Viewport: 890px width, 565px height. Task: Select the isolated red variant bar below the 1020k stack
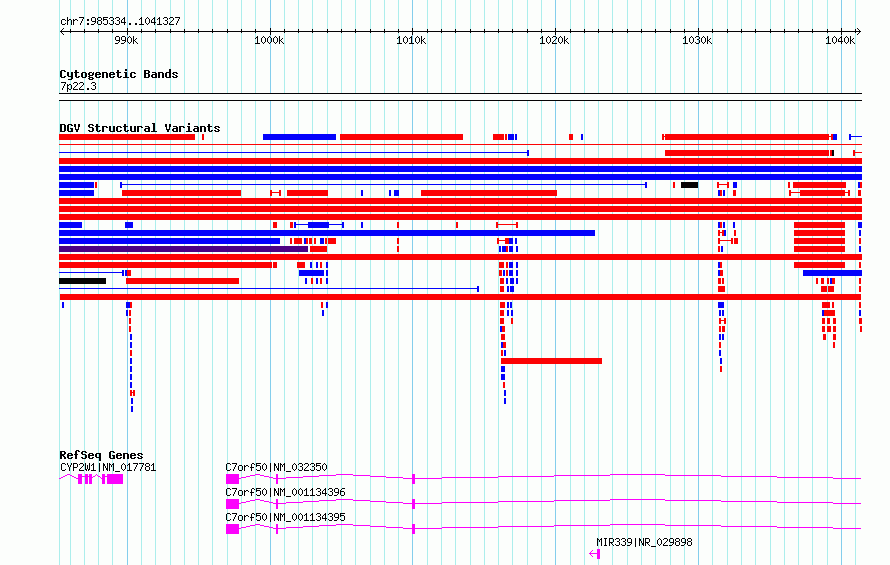[x=551, y=361]
